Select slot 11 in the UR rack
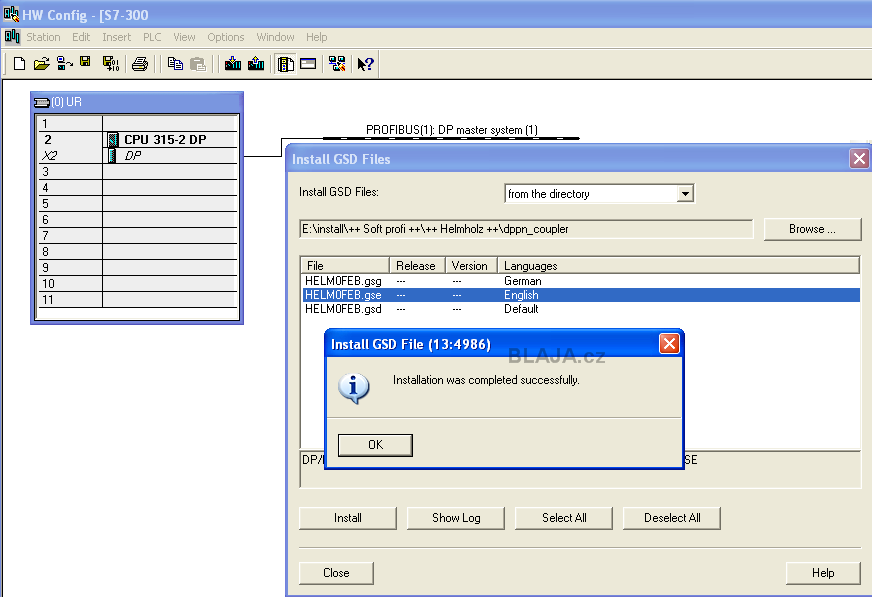This screenshot has width=872, height=597. coord(137,300)
